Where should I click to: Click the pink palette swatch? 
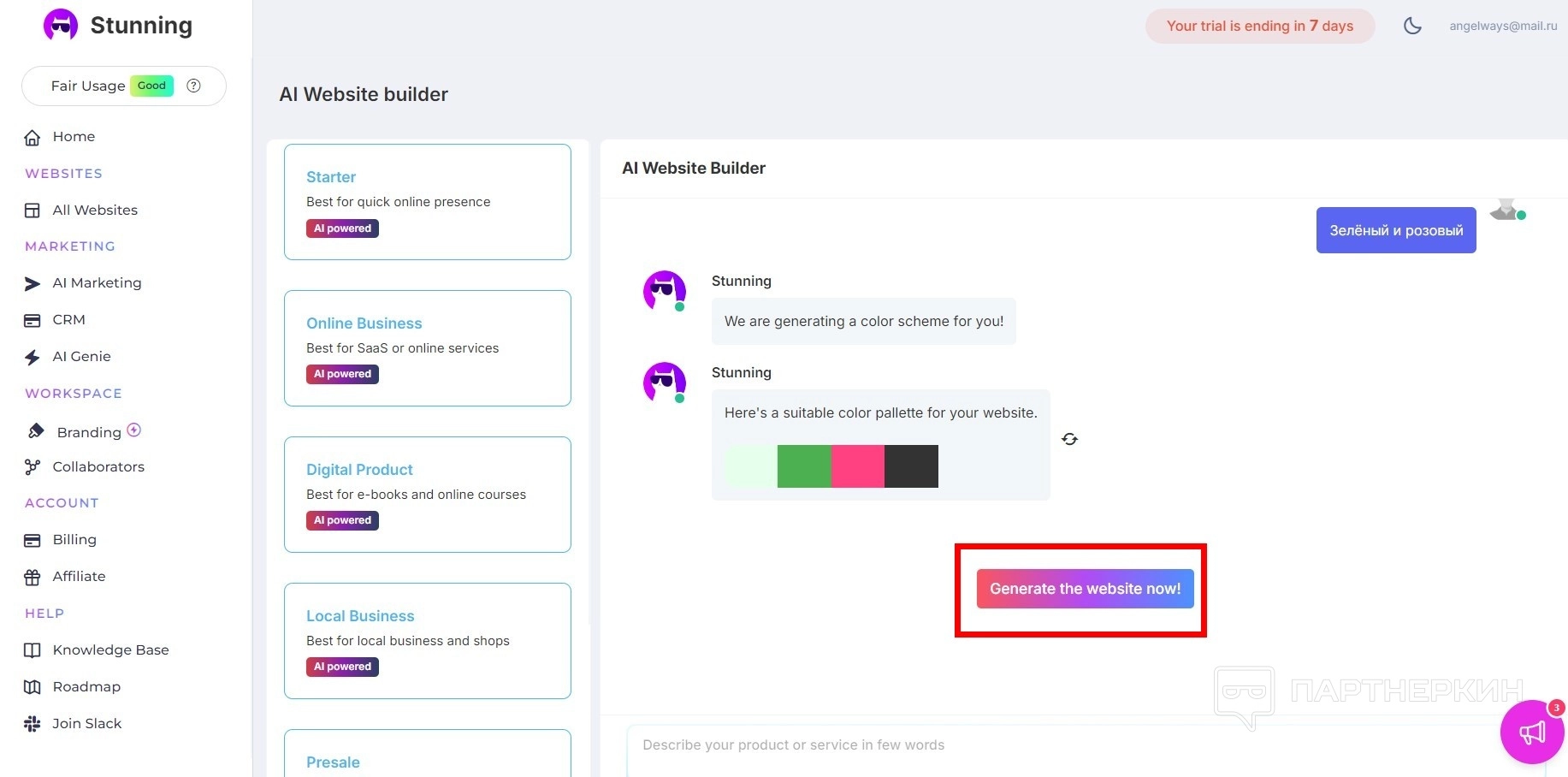858,466
